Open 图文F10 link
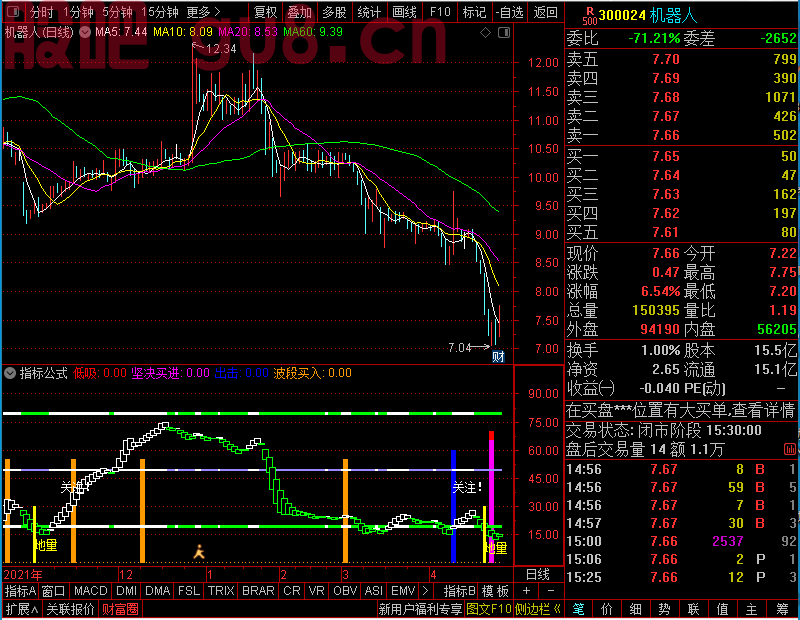The image size is (800, 620). coord(489,609)
